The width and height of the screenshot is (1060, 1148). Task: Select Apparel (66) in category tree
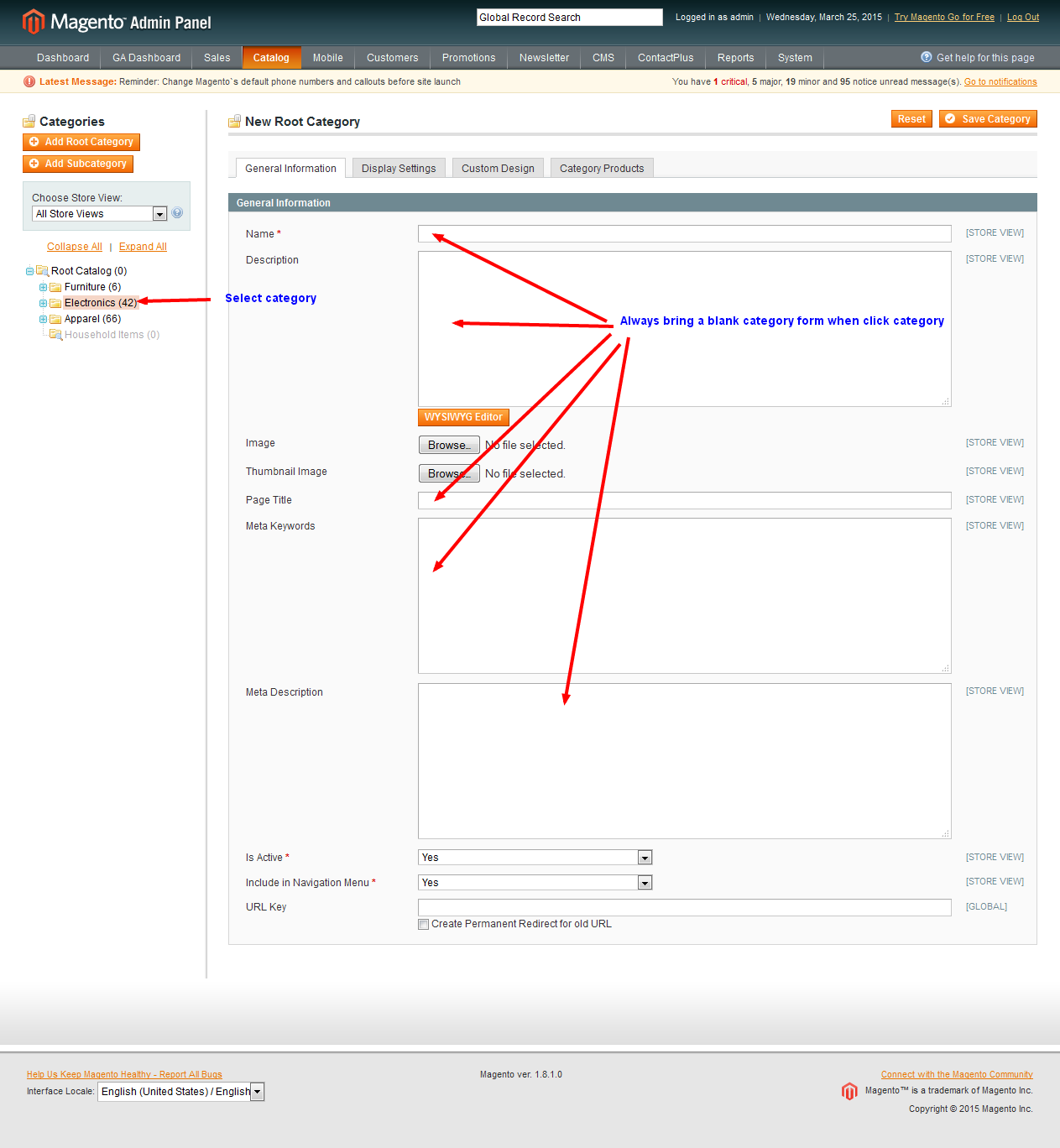(x=92, y=319)
